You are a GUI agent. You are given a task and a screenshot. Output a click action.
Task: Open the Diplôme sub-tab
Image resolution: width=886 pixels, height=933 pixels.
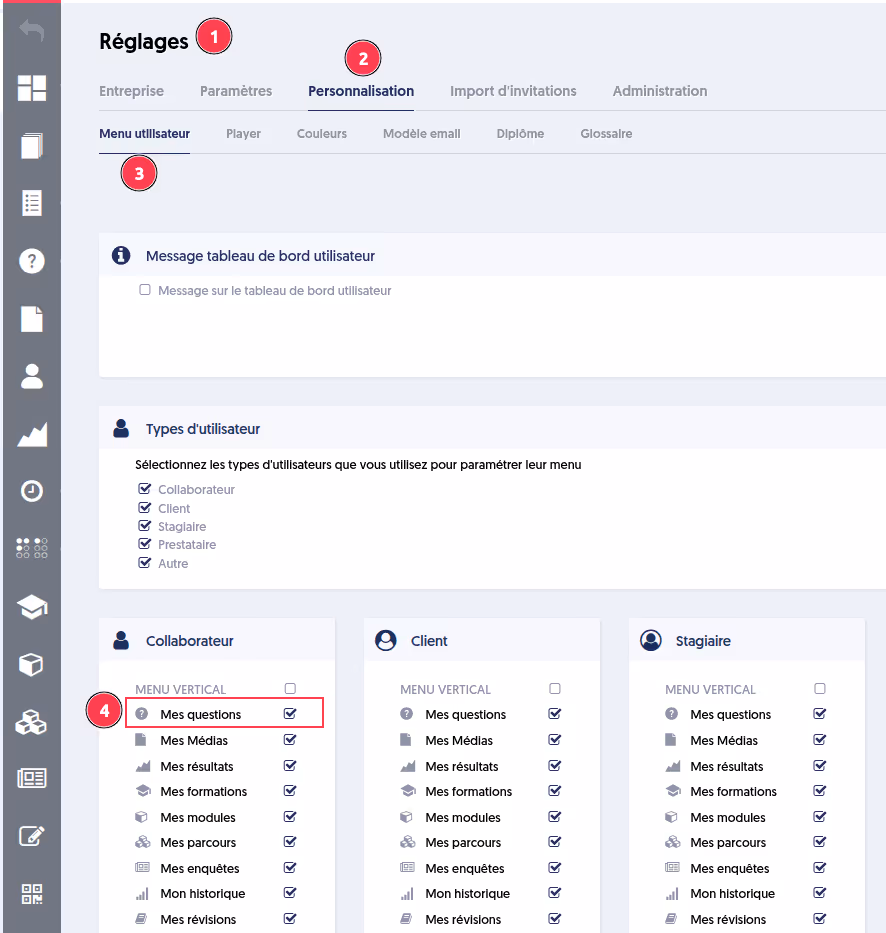pyautogui.click(x=520, y=134)
